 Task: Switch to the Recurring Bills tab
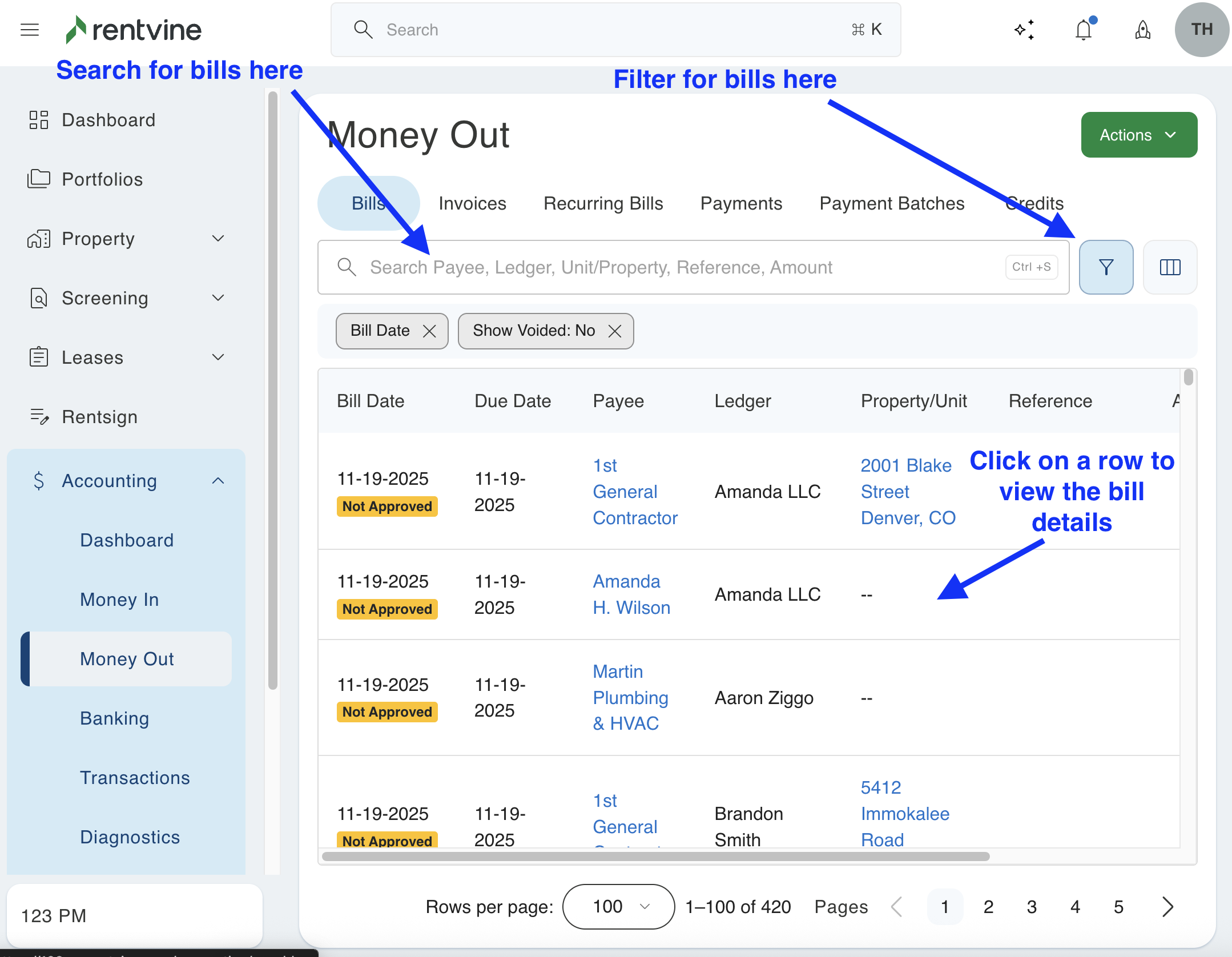[x=603, y=203]
